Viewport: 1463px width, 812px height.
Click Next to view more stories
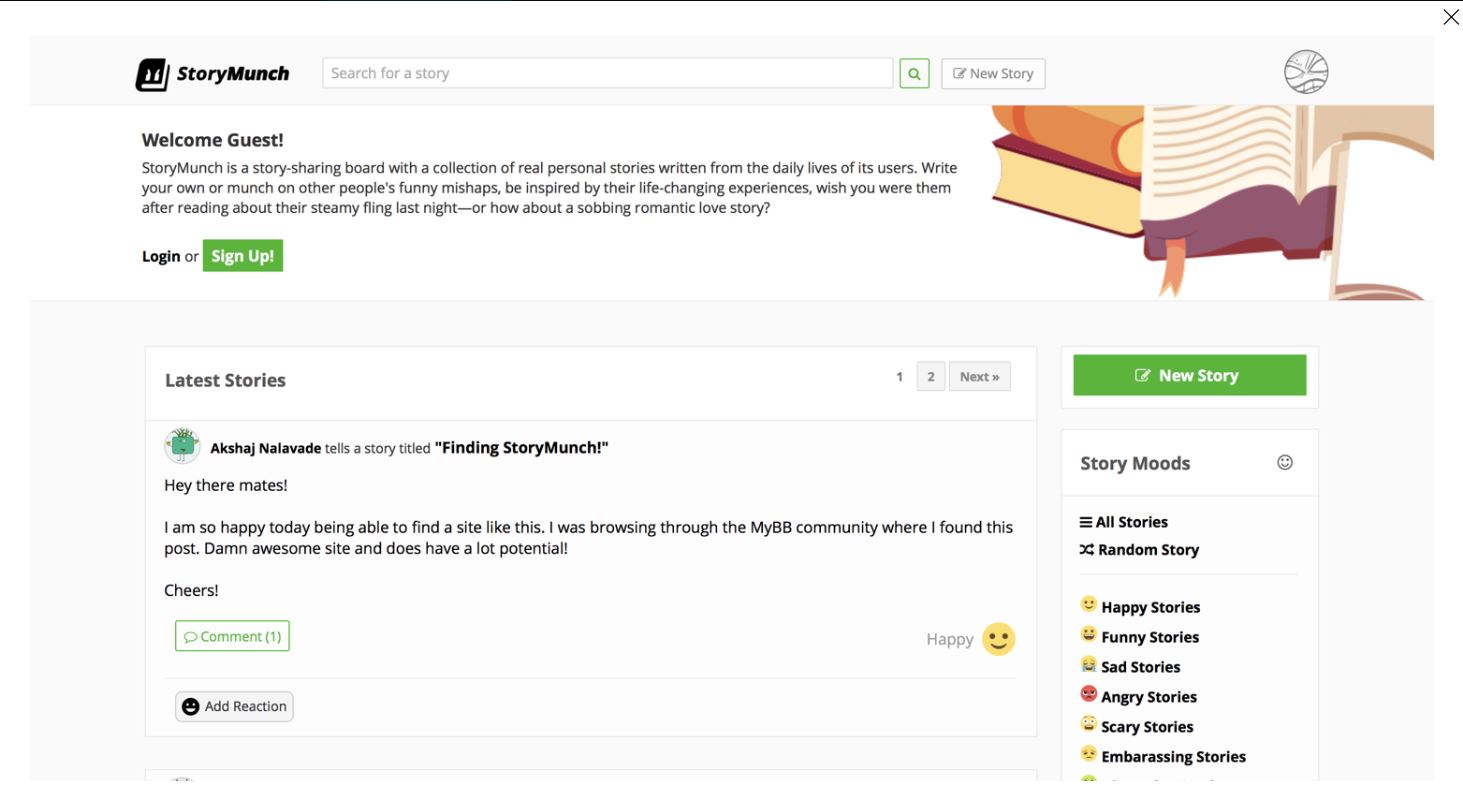pyautogui.click(x=979, y=376)
